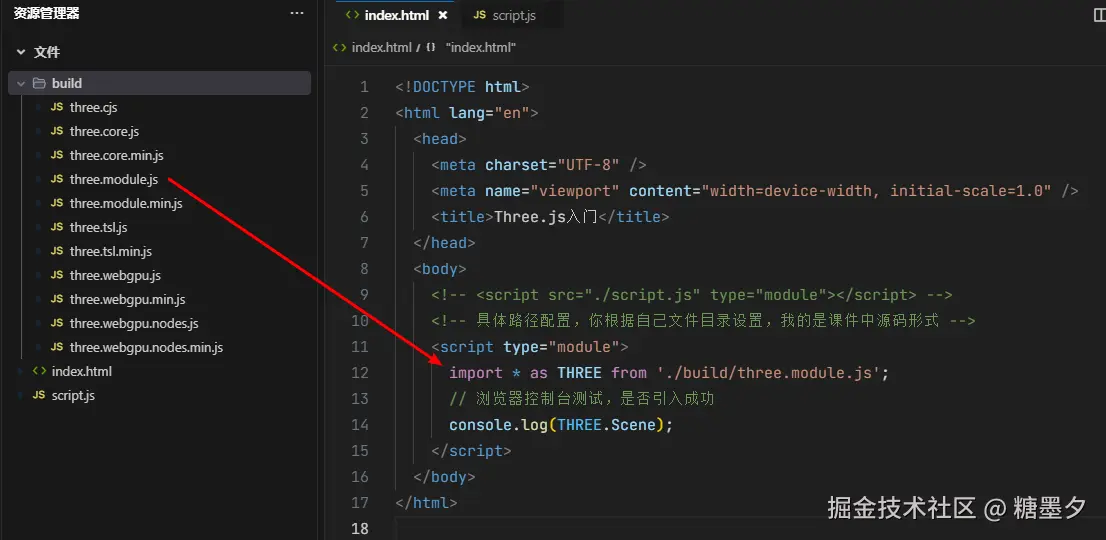Click the JS icon beside three.cjs
1106x540 pixels.
coord(56,107)
